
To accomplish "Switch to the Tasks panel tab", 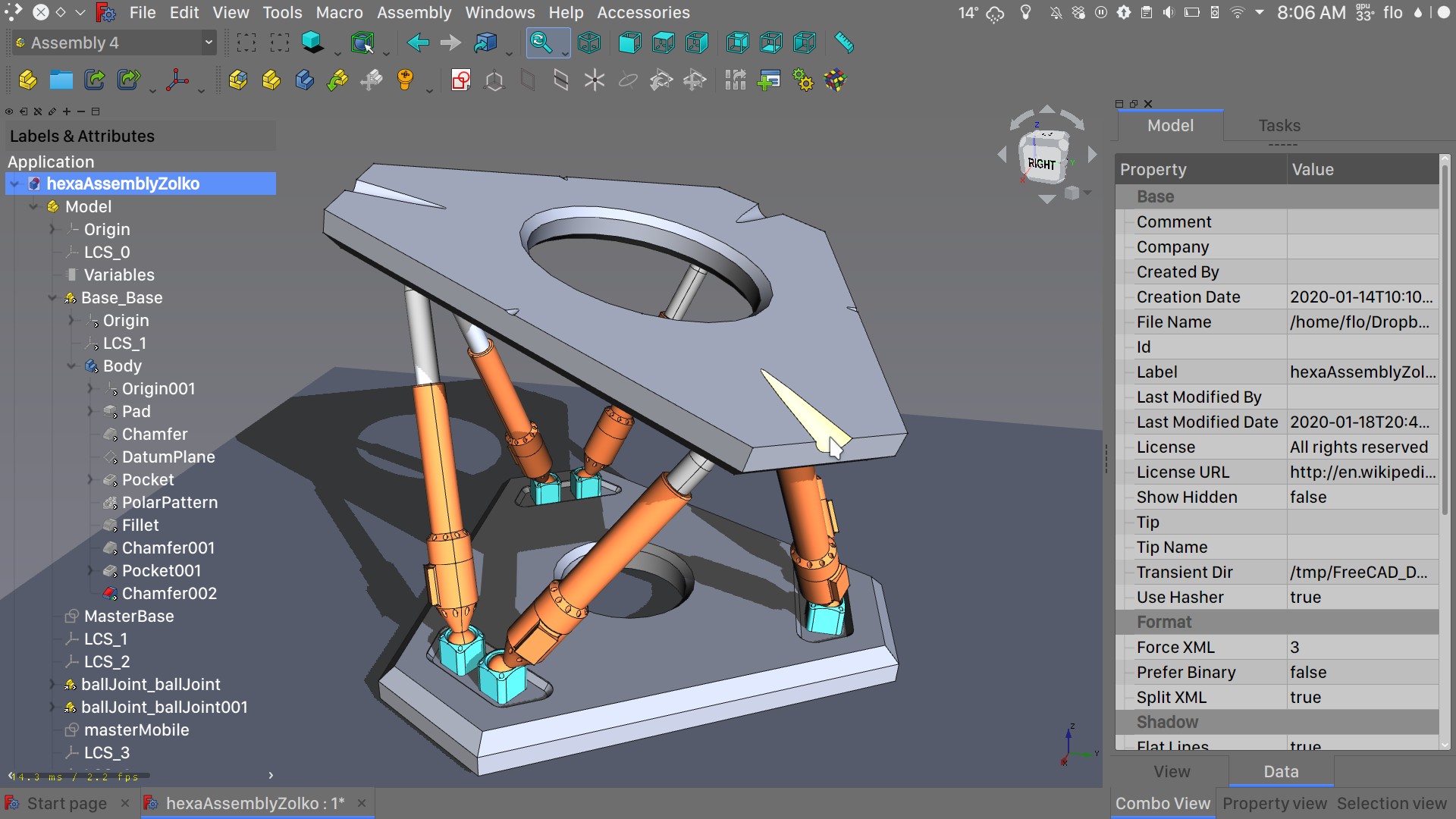I will (1279, 125).
